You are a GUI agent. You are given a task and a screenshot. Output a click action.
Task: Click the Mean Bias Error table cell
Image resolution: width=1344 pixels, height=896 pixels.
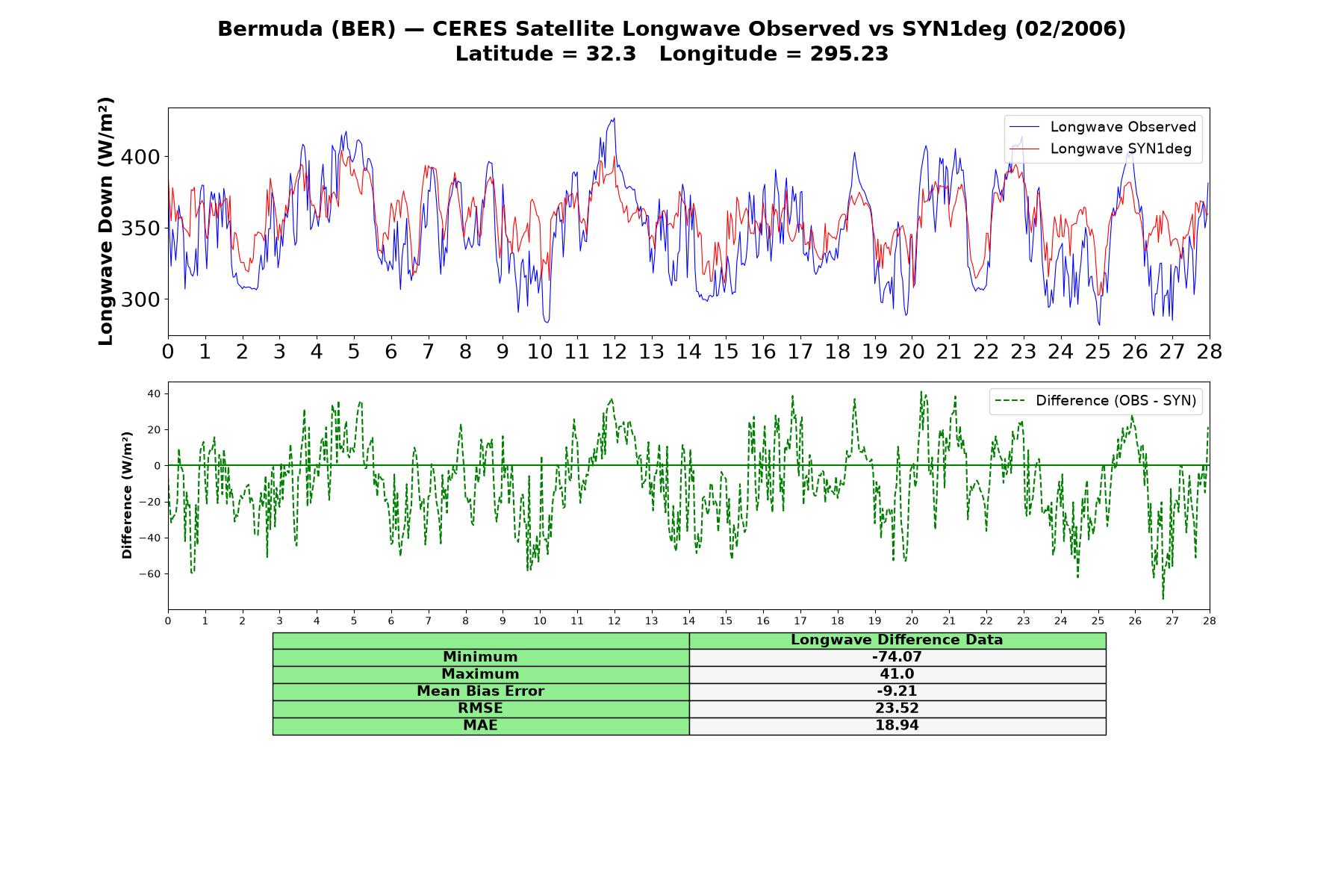pyautogui.click(x=481, y=691)
